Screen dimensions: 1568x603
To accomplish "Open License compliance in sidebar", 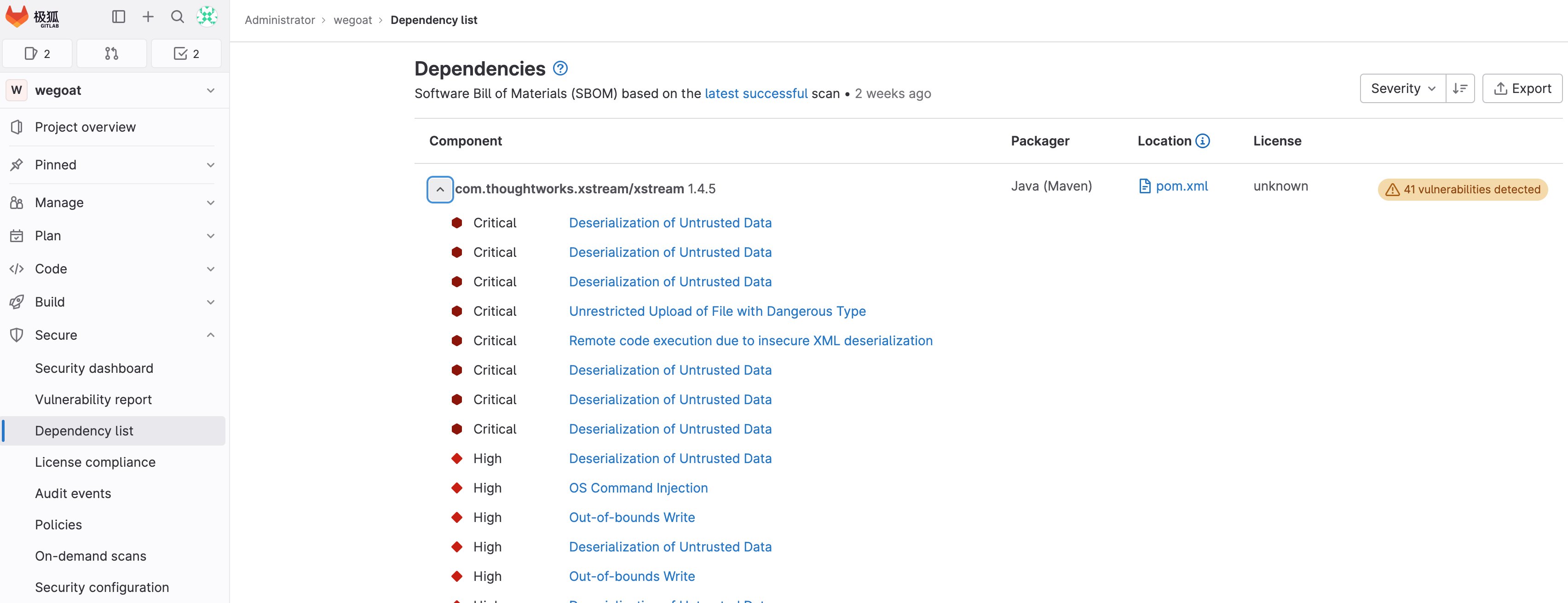I will coord(95,462).
